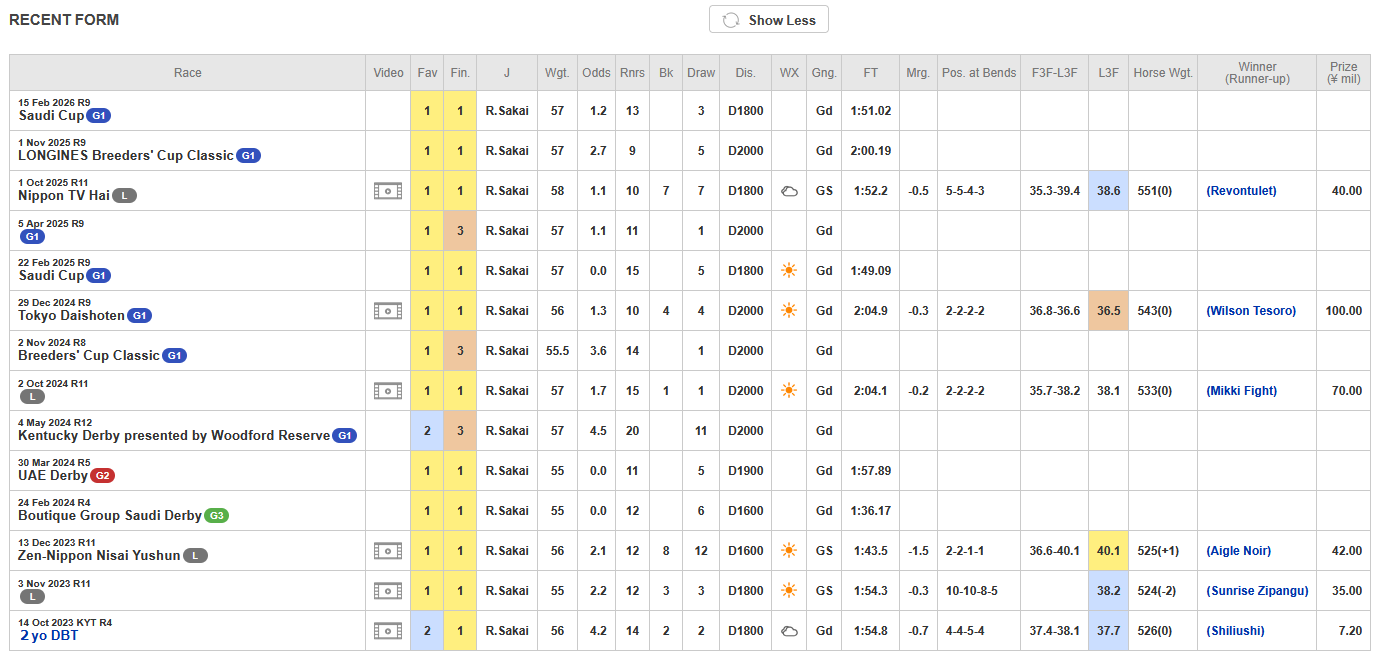Click the sun icon in Tokyo Daishoten row
Image resolution: width=1382 pixels, height=657 pixels.
[x=789, y=311]
